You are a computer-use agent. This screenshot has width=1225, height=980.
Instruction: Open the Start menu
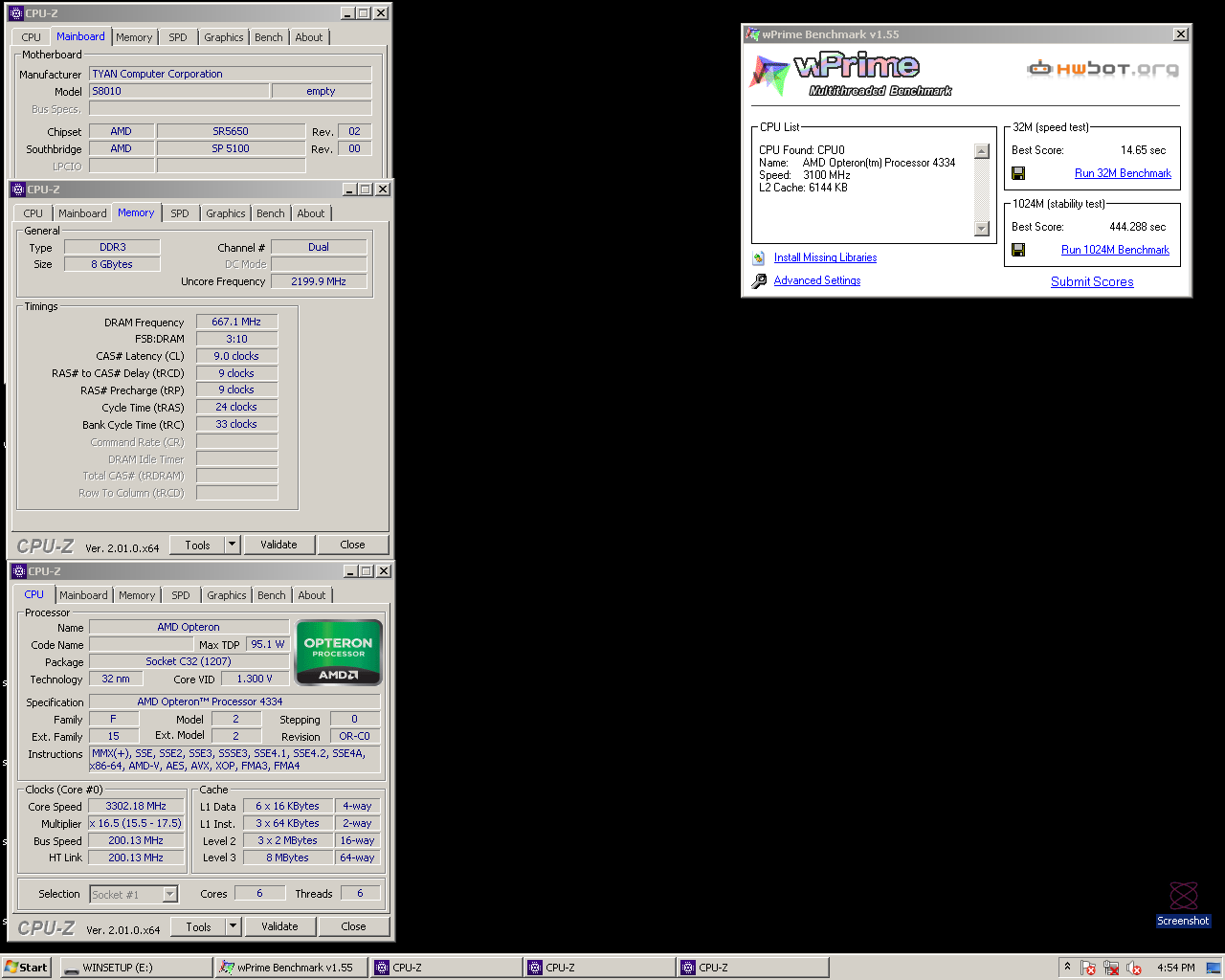tap(26, 968)
